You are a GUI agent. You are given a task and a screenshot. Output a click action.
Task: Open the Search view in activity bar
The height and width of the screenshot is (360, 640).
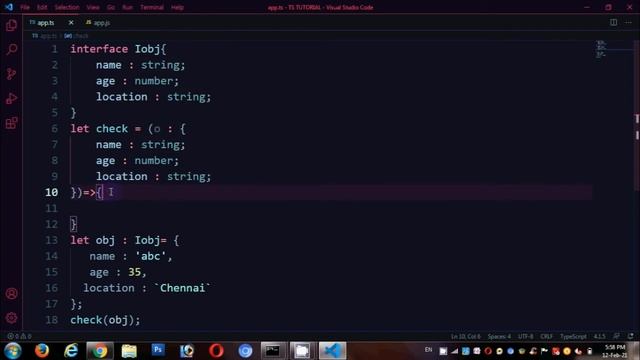pos(11,50)
